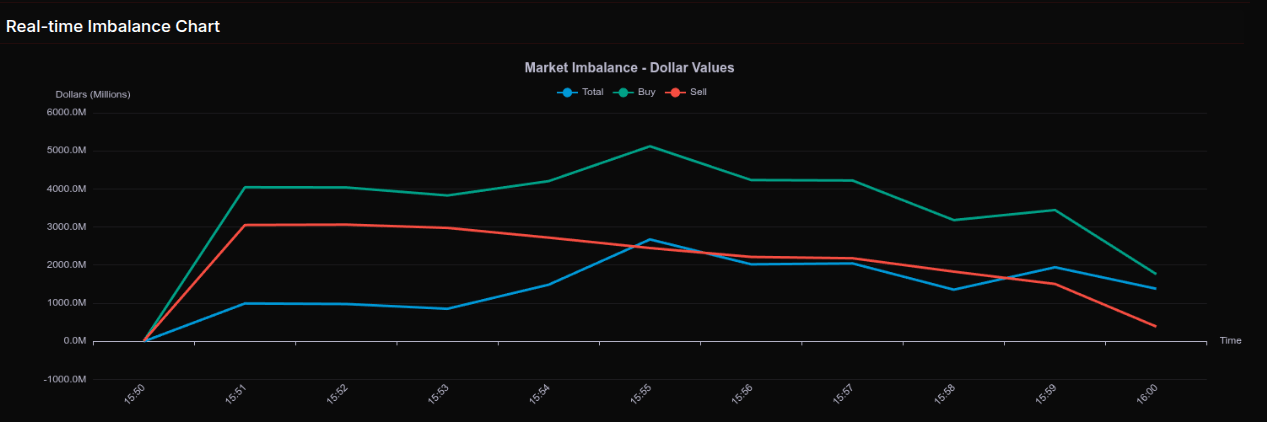This screenshot has width=1267, height=422.
Task: Click the Real-time Imbalance Chart heading
Action: (113, 27)
